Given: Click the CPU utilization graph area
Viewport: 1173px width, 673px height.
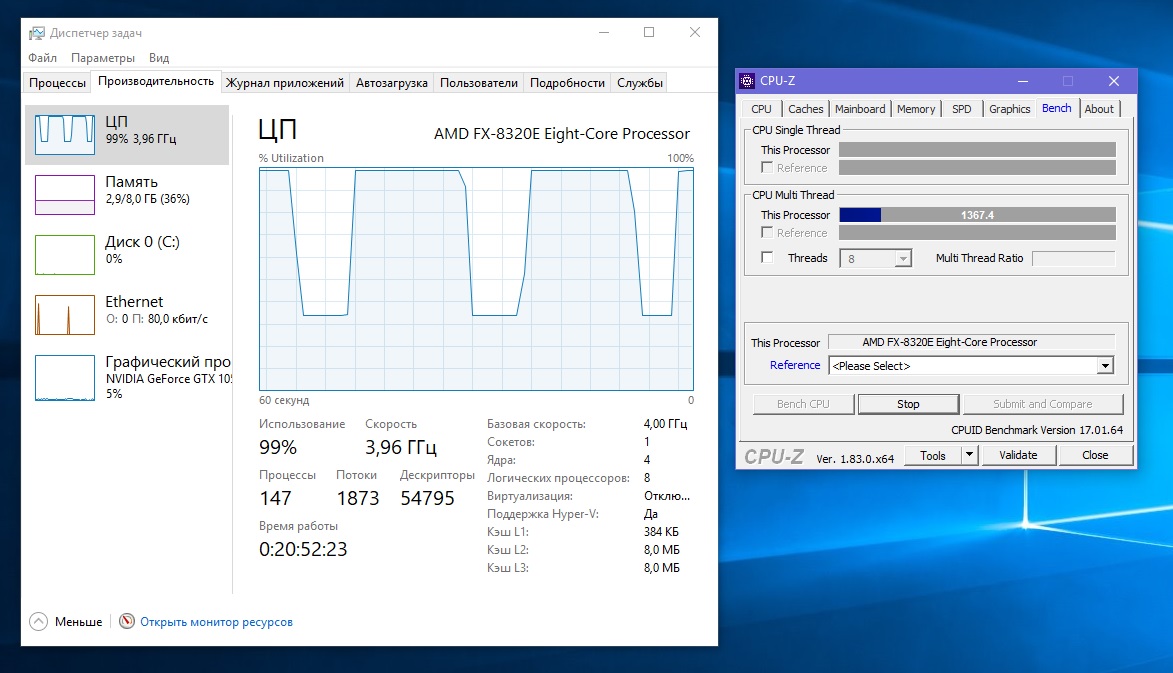Looking at the screenshot, I should point(477,278).
